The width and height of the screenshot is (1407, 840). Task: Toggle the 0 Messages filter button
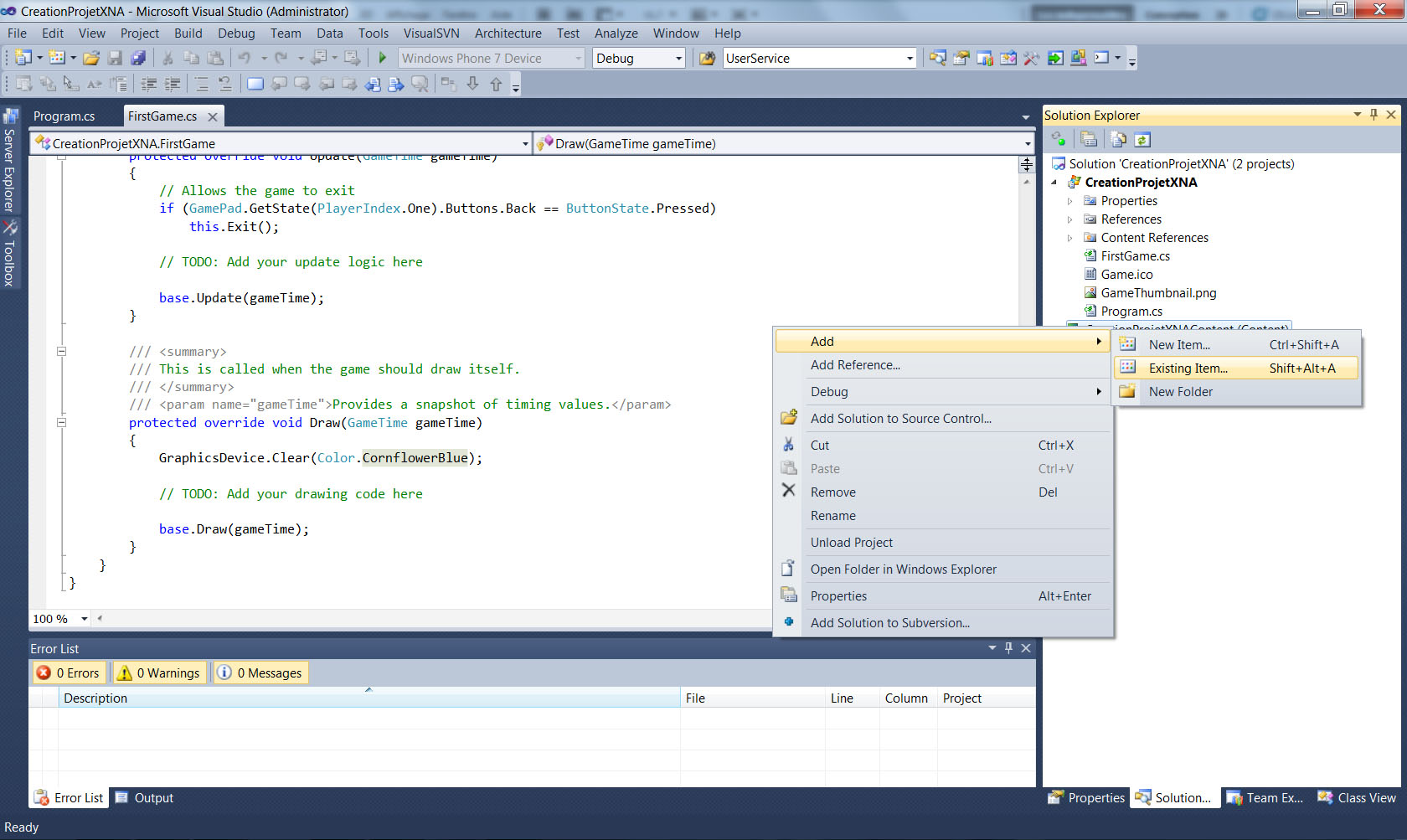[x=260, y=673]
